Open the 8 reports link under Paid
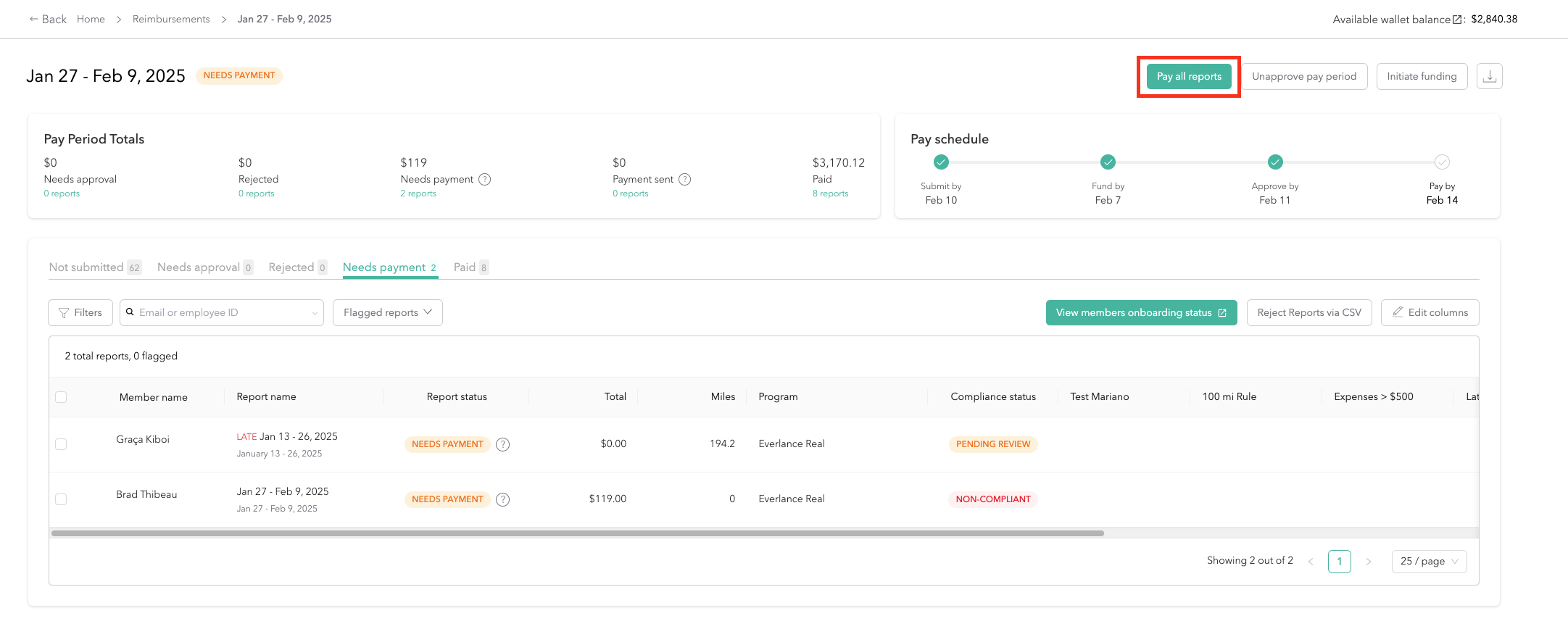Image resolution: width=1568 pixels, height=629 pixels. 830,193
